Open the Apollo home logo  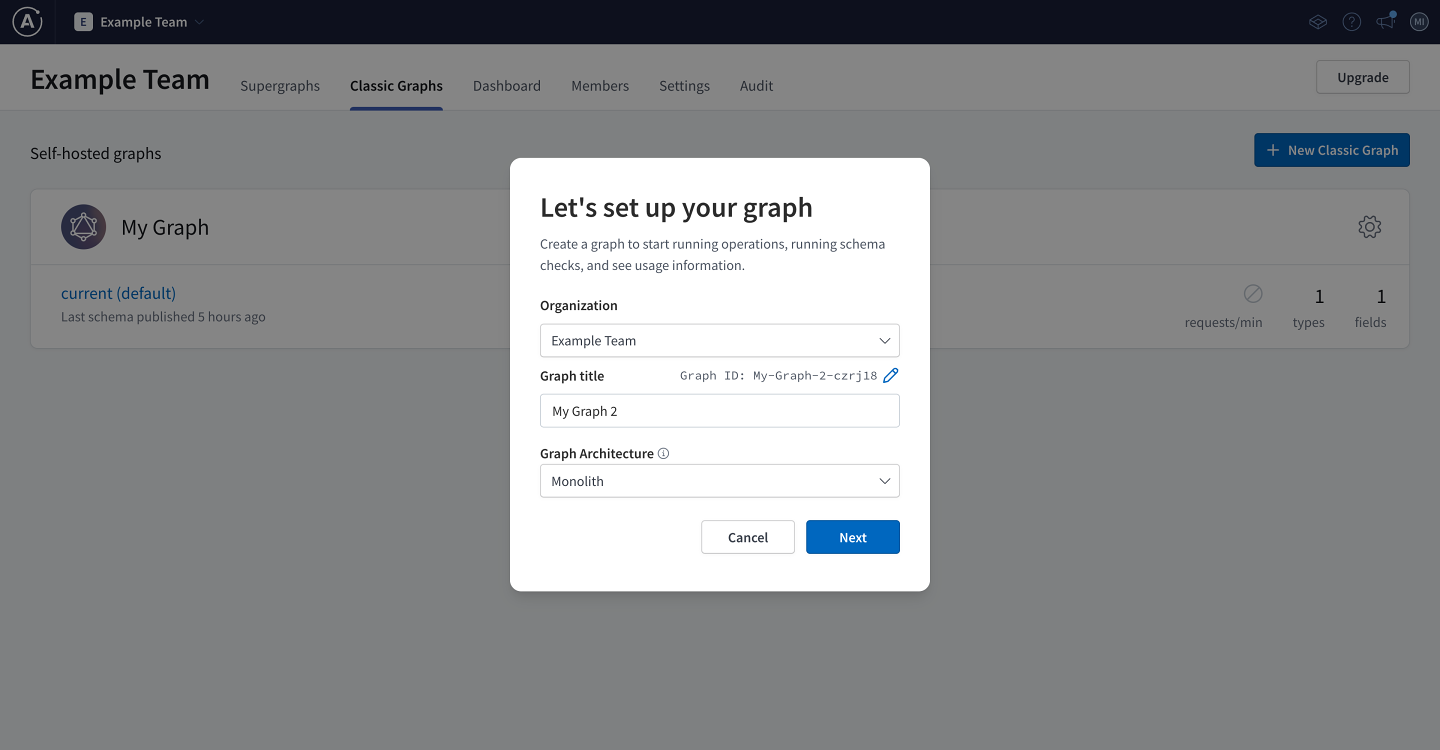26,21
